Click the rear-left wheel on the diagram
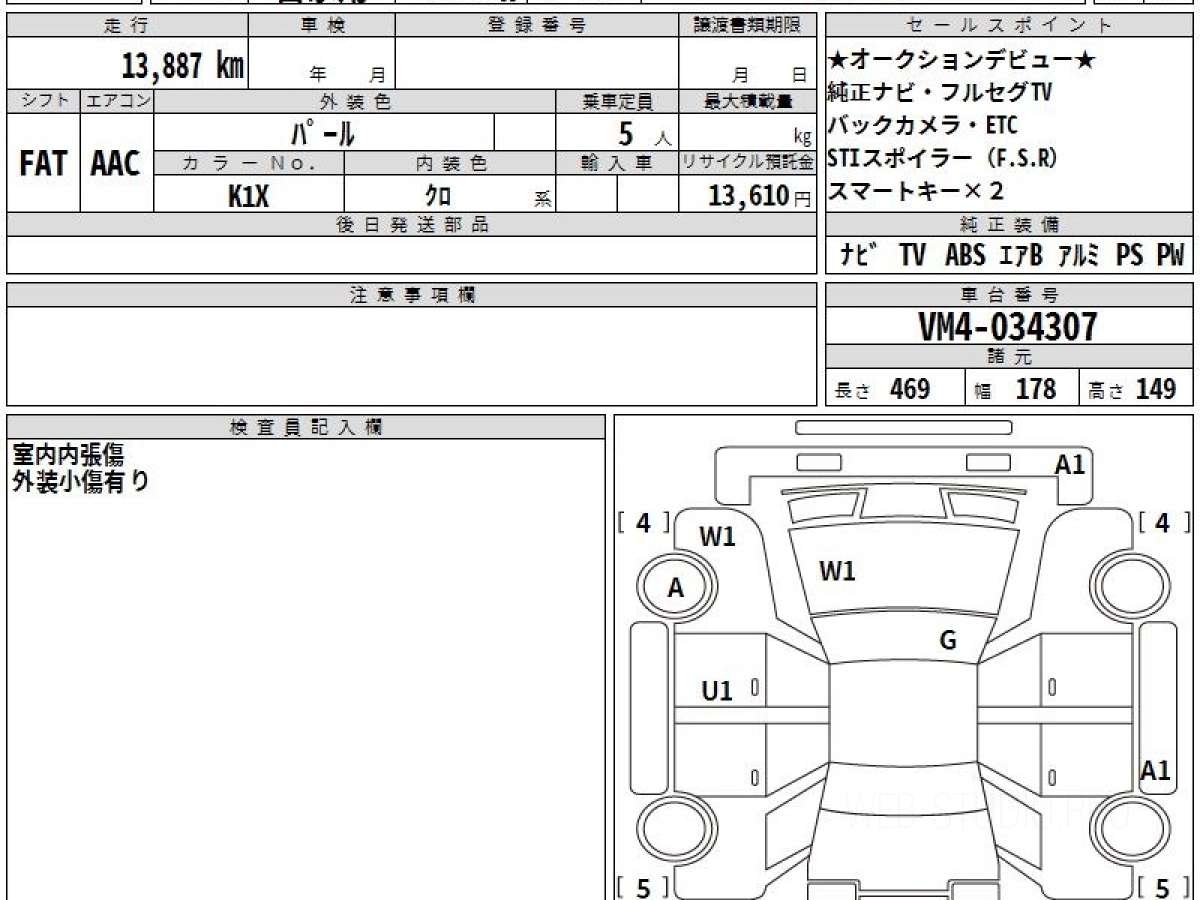1200x900 pixels. pyautogui.click(x=675, y=831)
